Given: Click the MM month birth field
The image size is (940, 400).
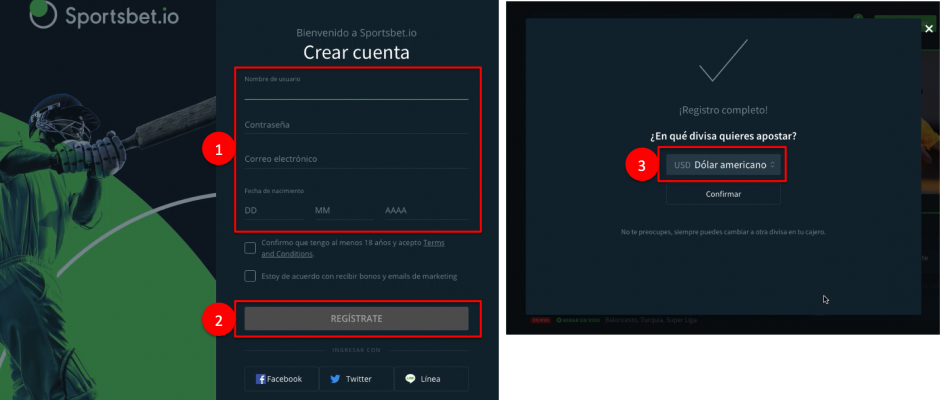Looking at the screenshot, I should point(344,210).
